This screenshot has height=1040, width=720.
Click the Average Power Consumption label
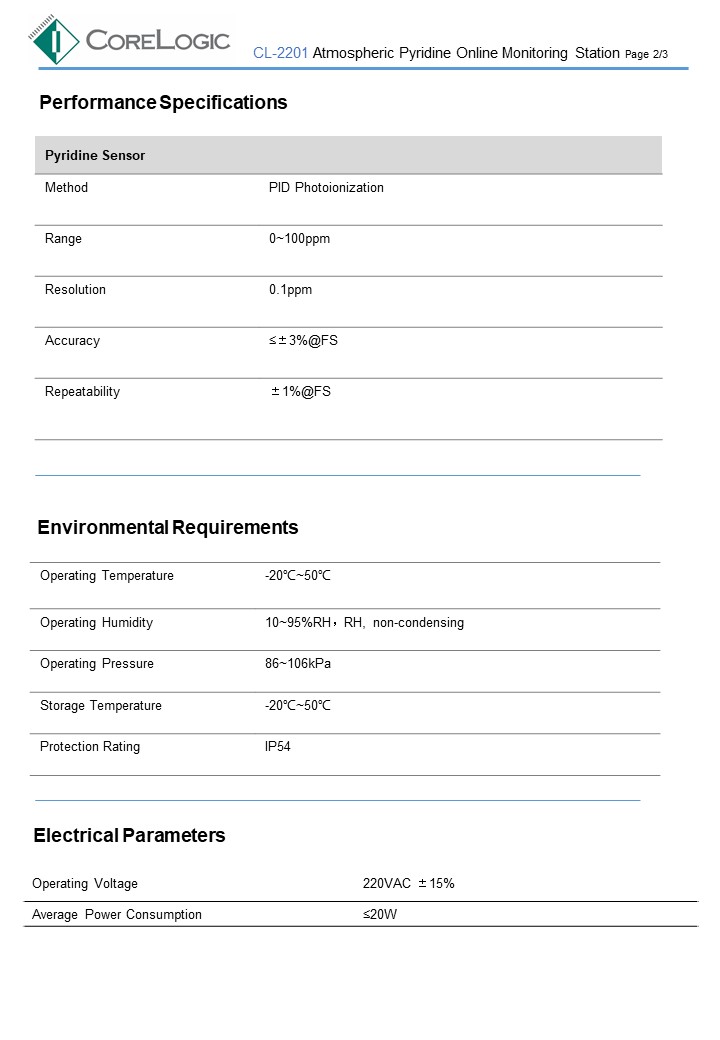117,915
